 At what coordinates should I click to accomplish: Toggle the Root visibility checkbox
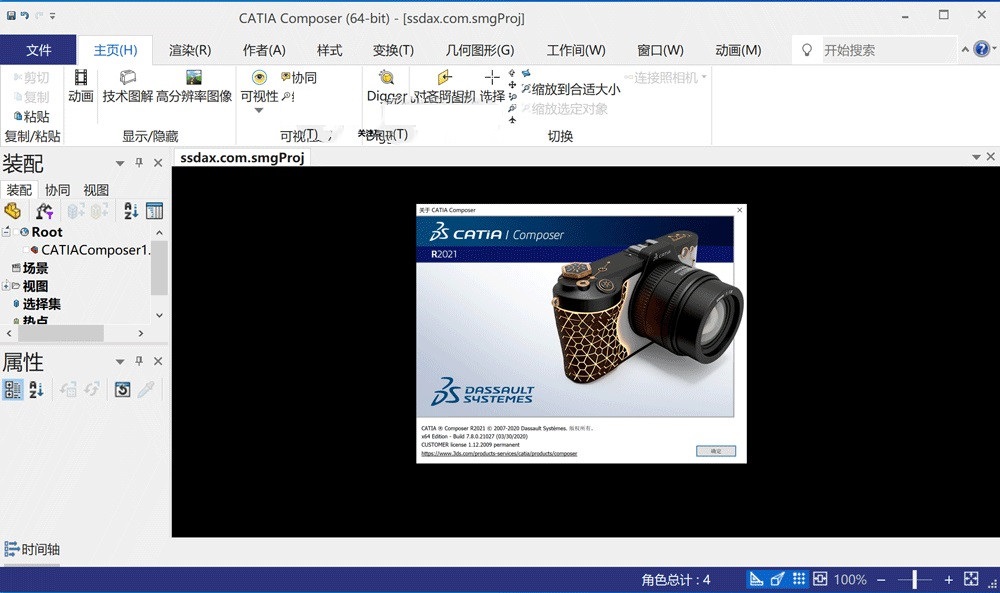point(16,231)
